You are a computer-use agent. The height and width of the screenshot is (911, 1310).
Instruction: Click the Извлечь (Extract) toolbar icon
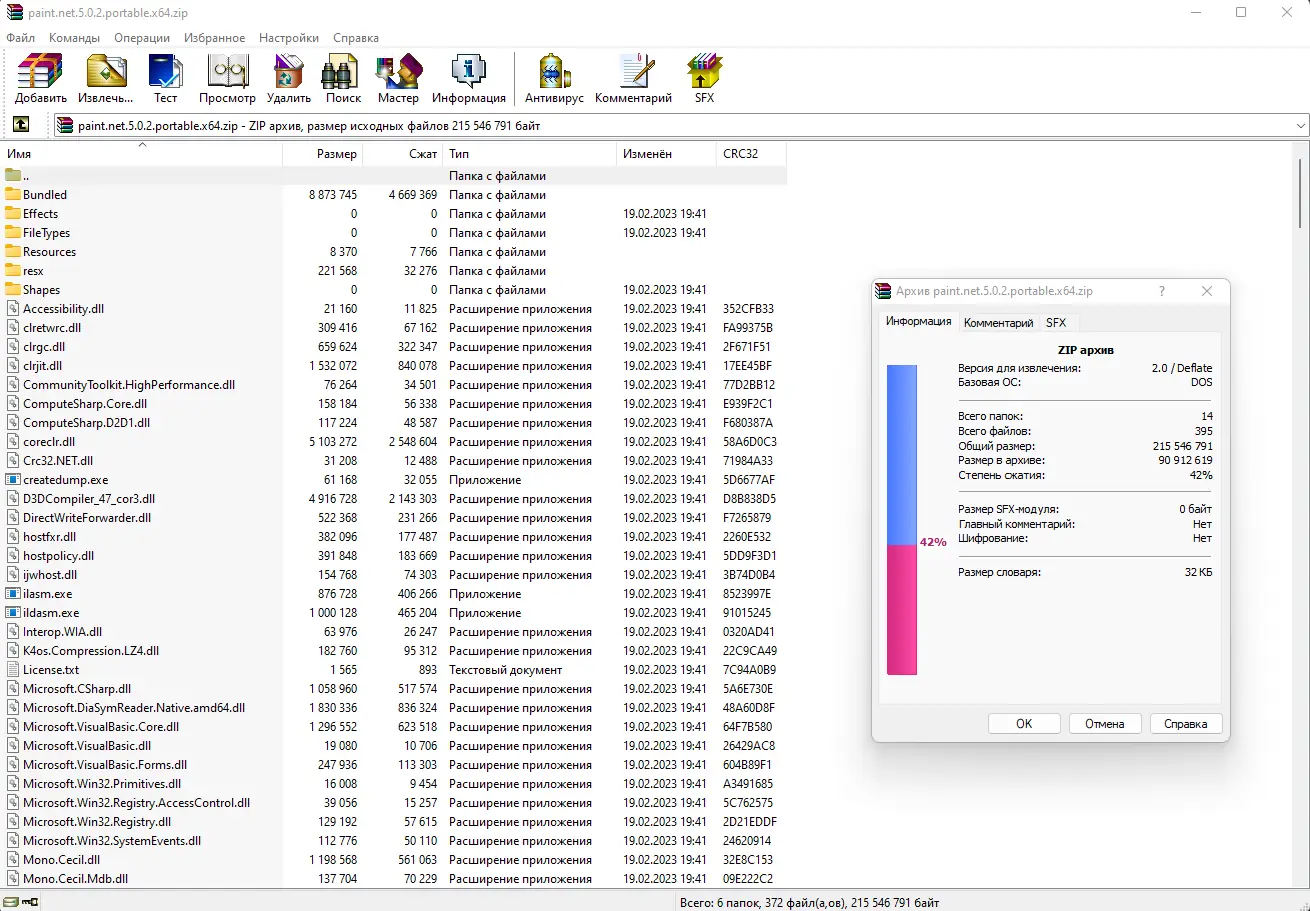click(106, 72)
